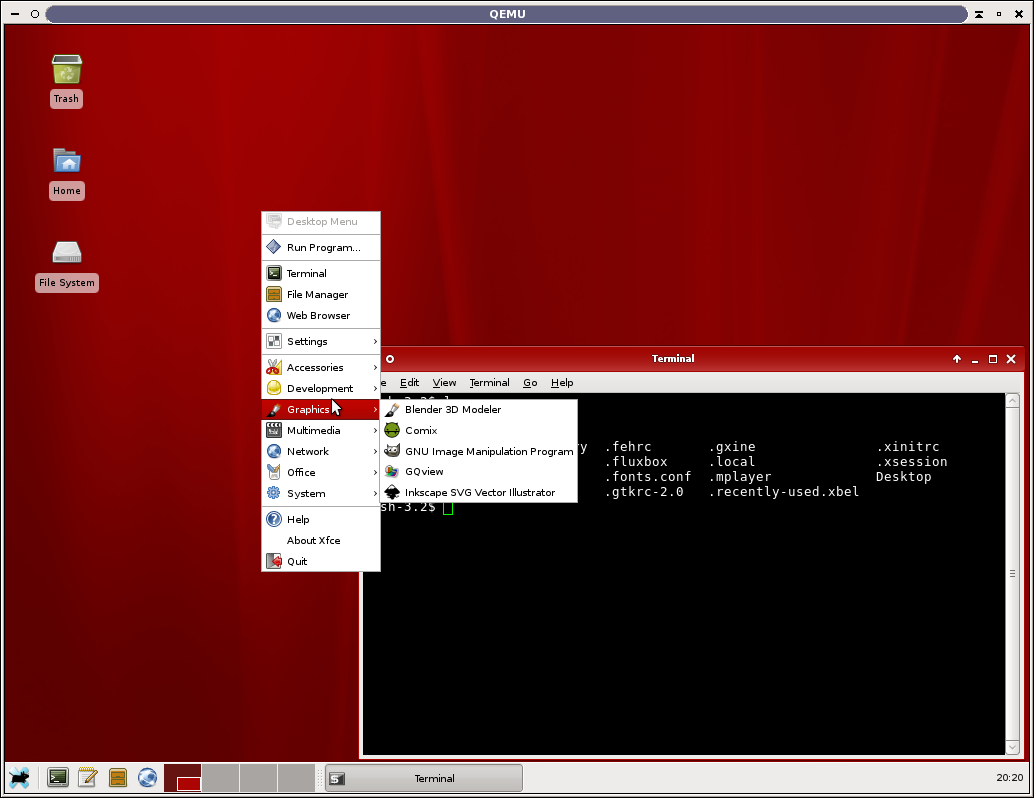
Task: Click the Accessories scissors icon
Action: [x=274, y=367]
